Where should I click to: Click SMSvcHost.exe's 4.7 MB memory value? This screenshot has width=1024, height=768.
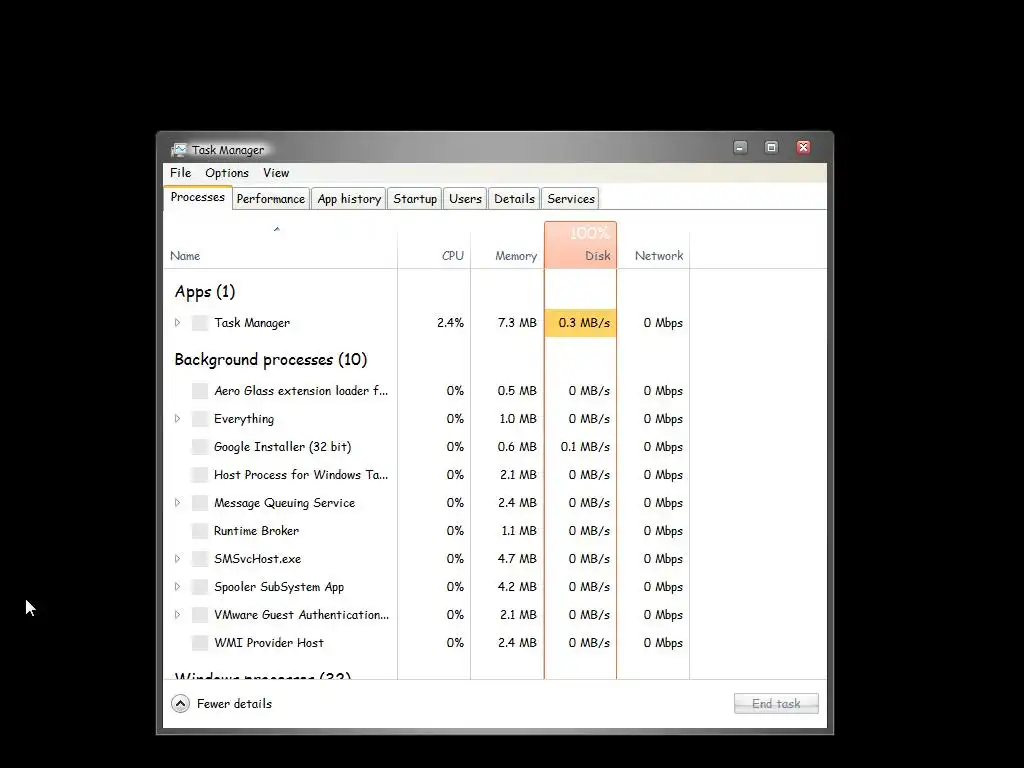(x=517, y=559)
